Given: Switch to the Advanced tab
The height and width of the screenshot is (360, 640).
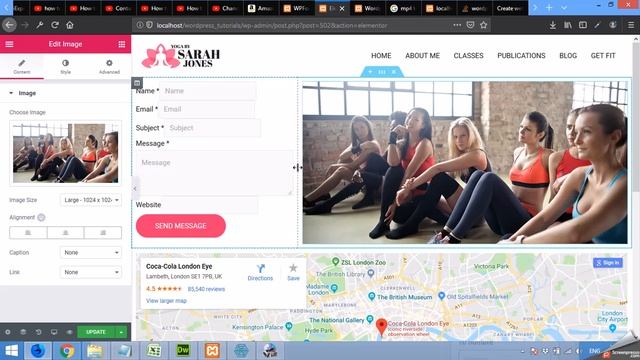Looking at the screenshot, I should [109, 67].
